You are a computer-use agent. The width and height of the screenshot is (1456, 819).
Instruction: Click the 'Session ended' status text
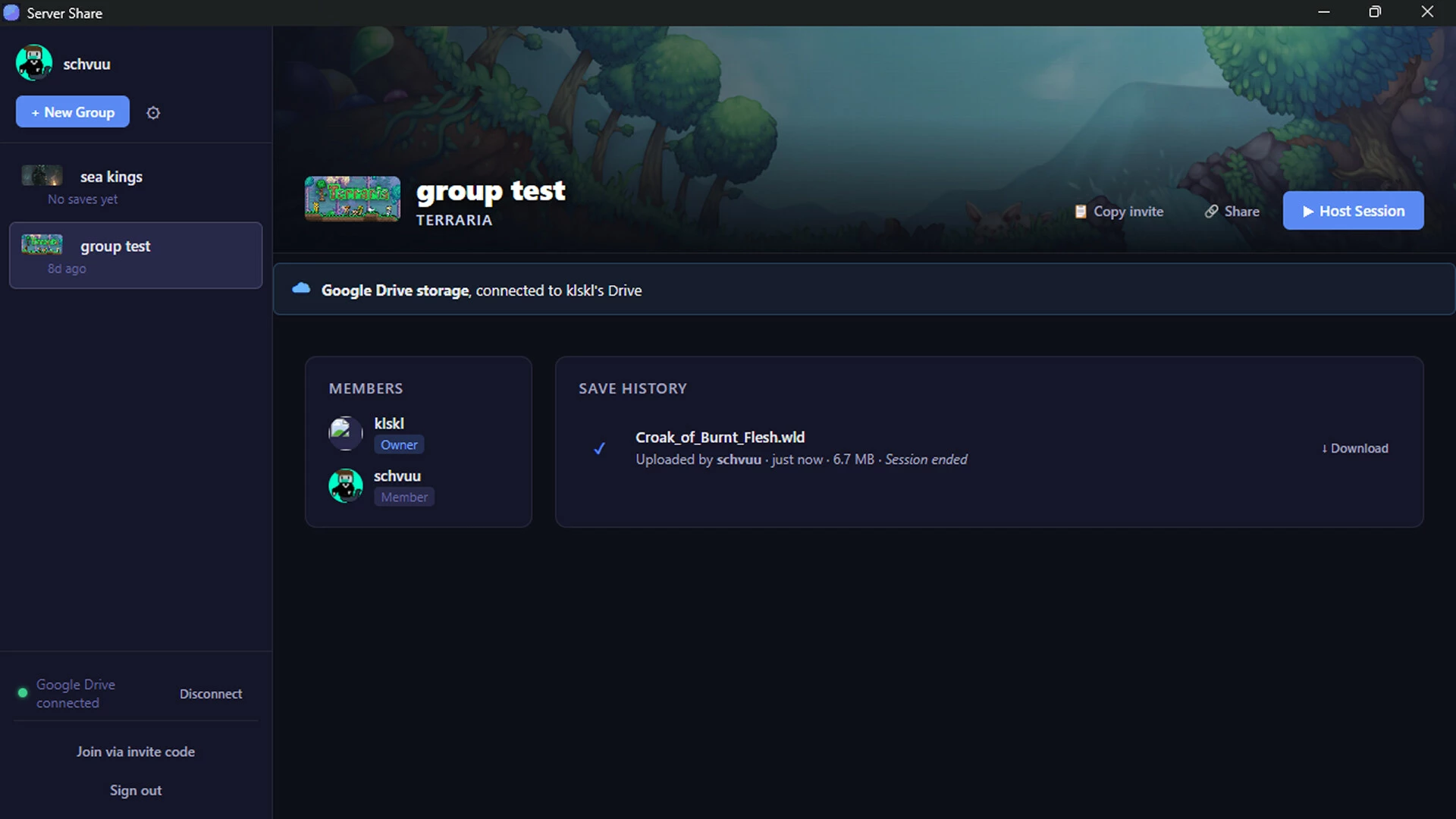coord(926,460)
